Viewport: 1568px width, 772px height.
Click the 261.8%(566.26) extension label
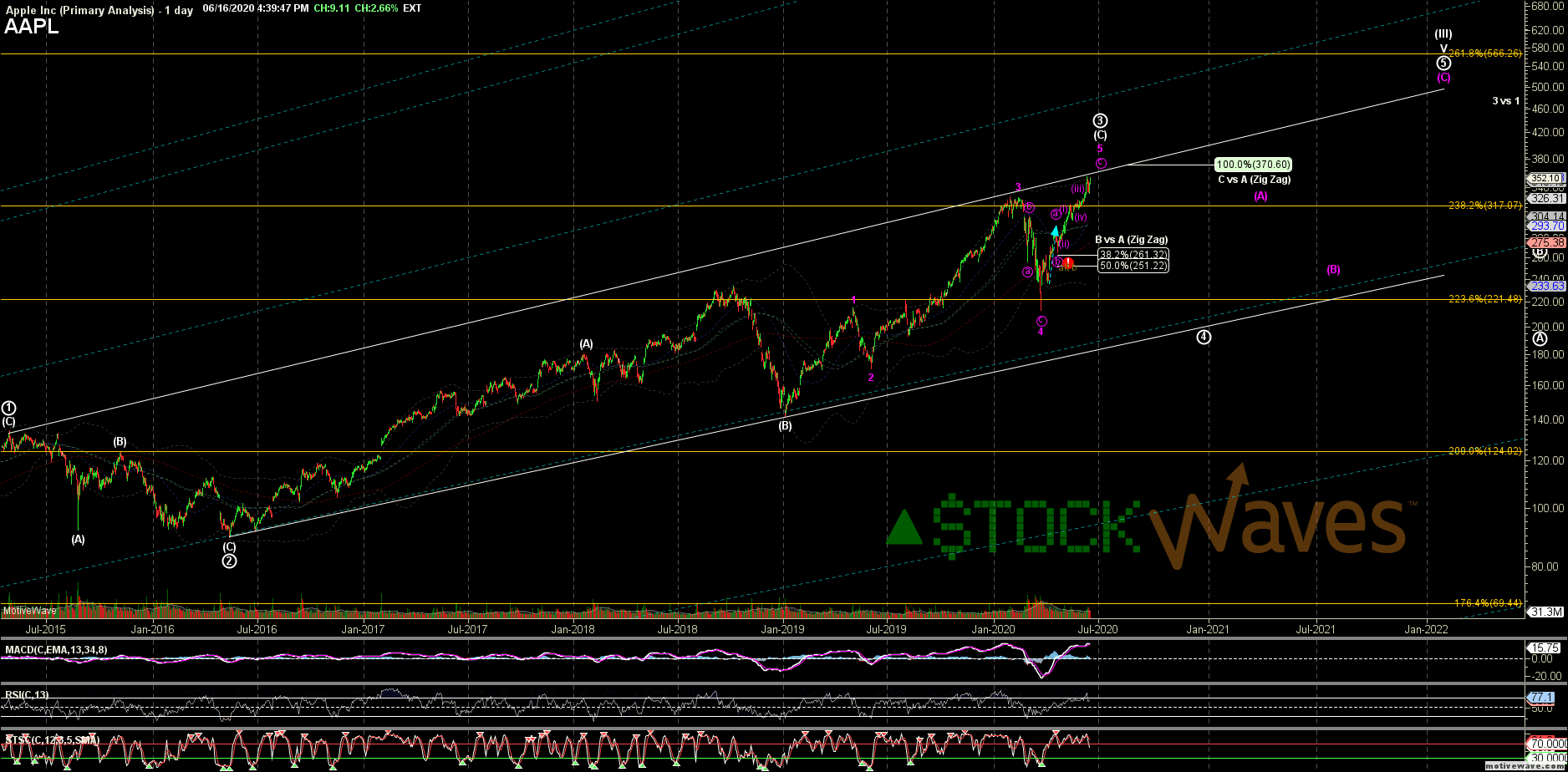1485,53
